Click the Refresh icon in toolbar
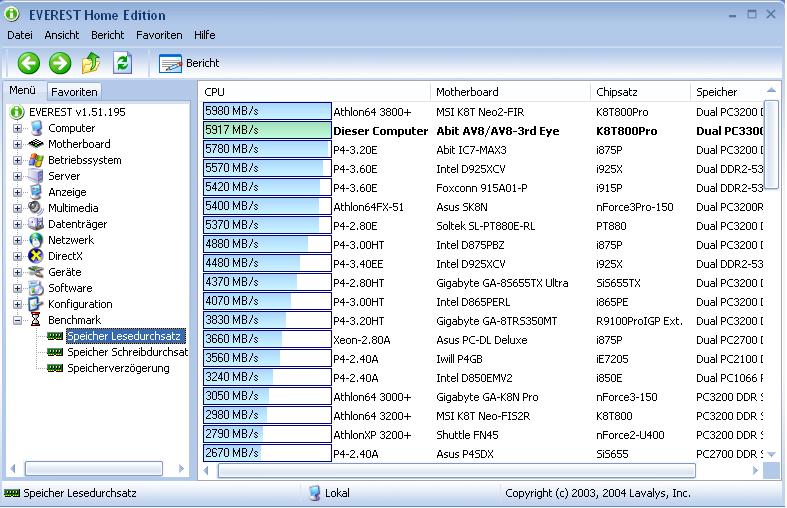 [x=122, y=63]
